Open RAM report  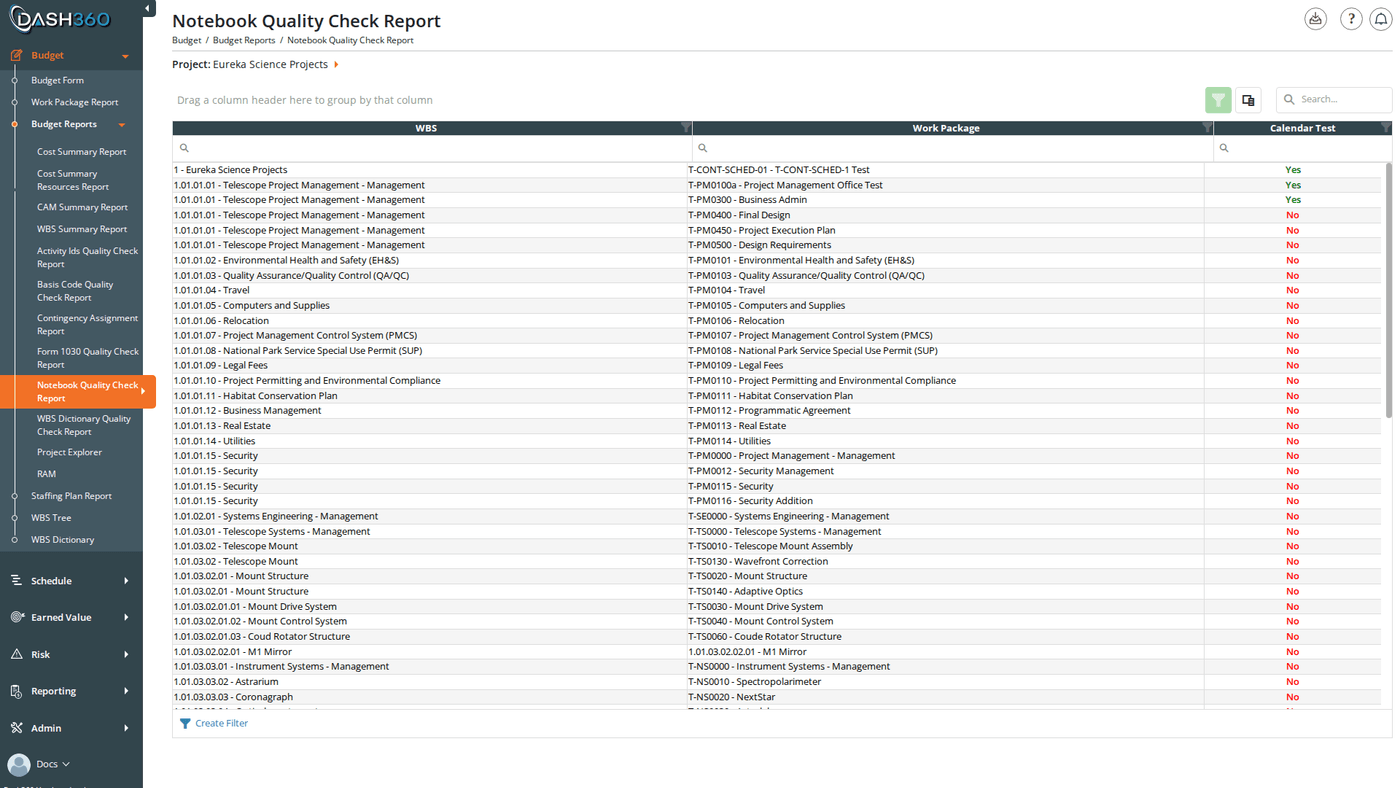[46, 474]
